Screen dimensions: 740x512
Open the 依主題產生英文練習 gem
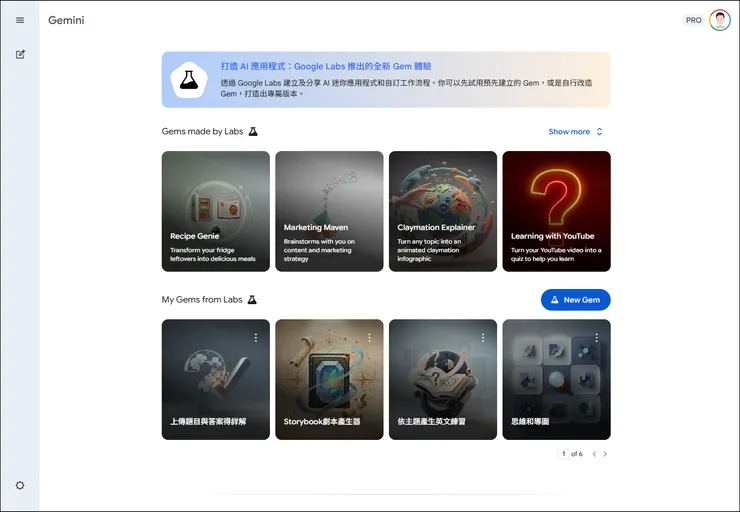click(443, 379)
